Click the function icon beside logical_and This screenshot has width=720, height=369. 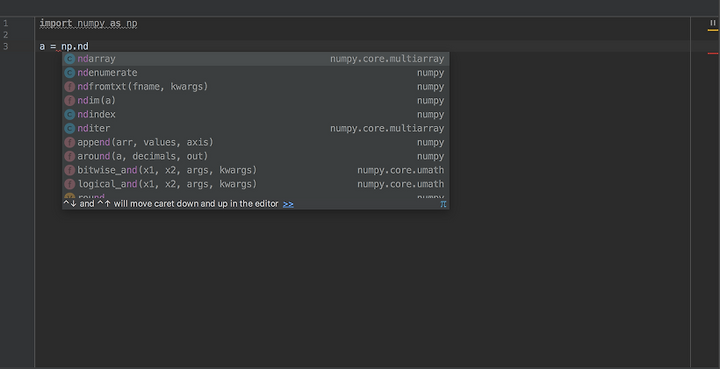tap(70, 184)
